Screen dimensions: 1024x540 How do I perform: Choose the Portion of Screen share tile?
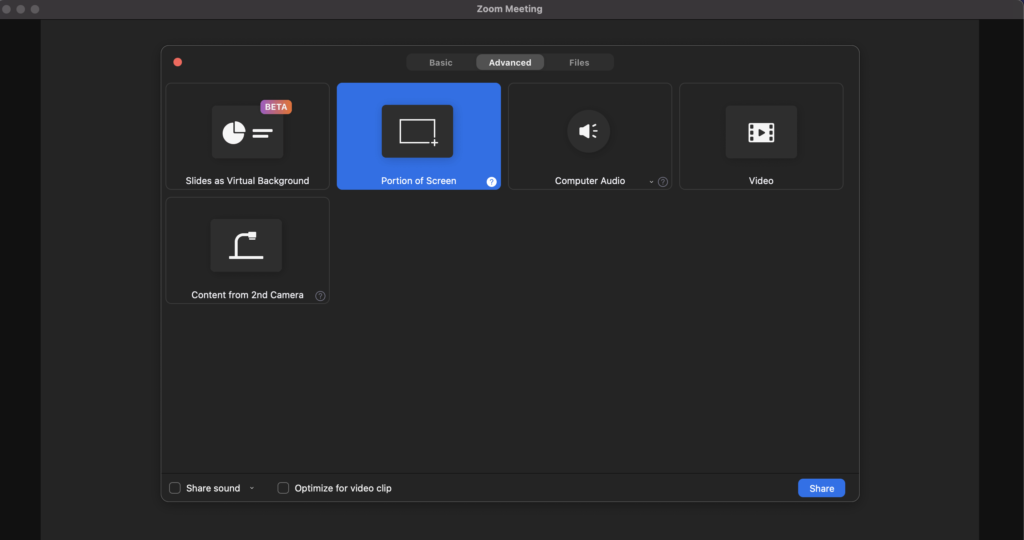(419, 136)
